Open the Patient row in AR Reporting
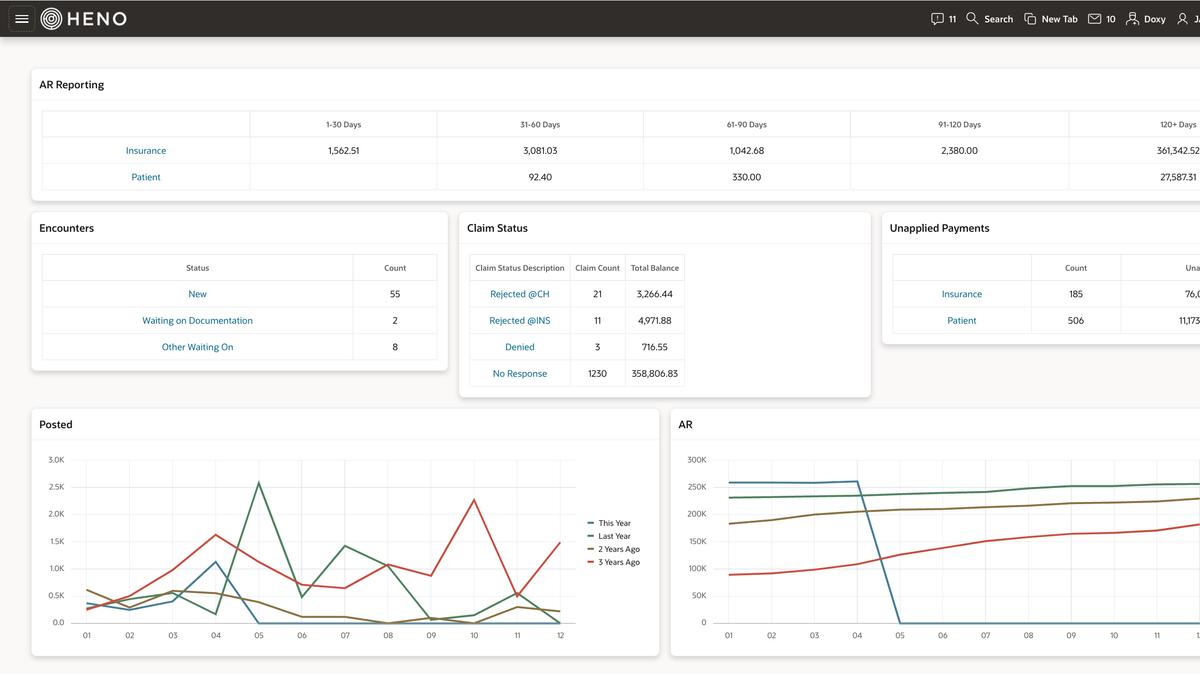The width and height of the screenshot is (1200, 674). click(146, 177)
